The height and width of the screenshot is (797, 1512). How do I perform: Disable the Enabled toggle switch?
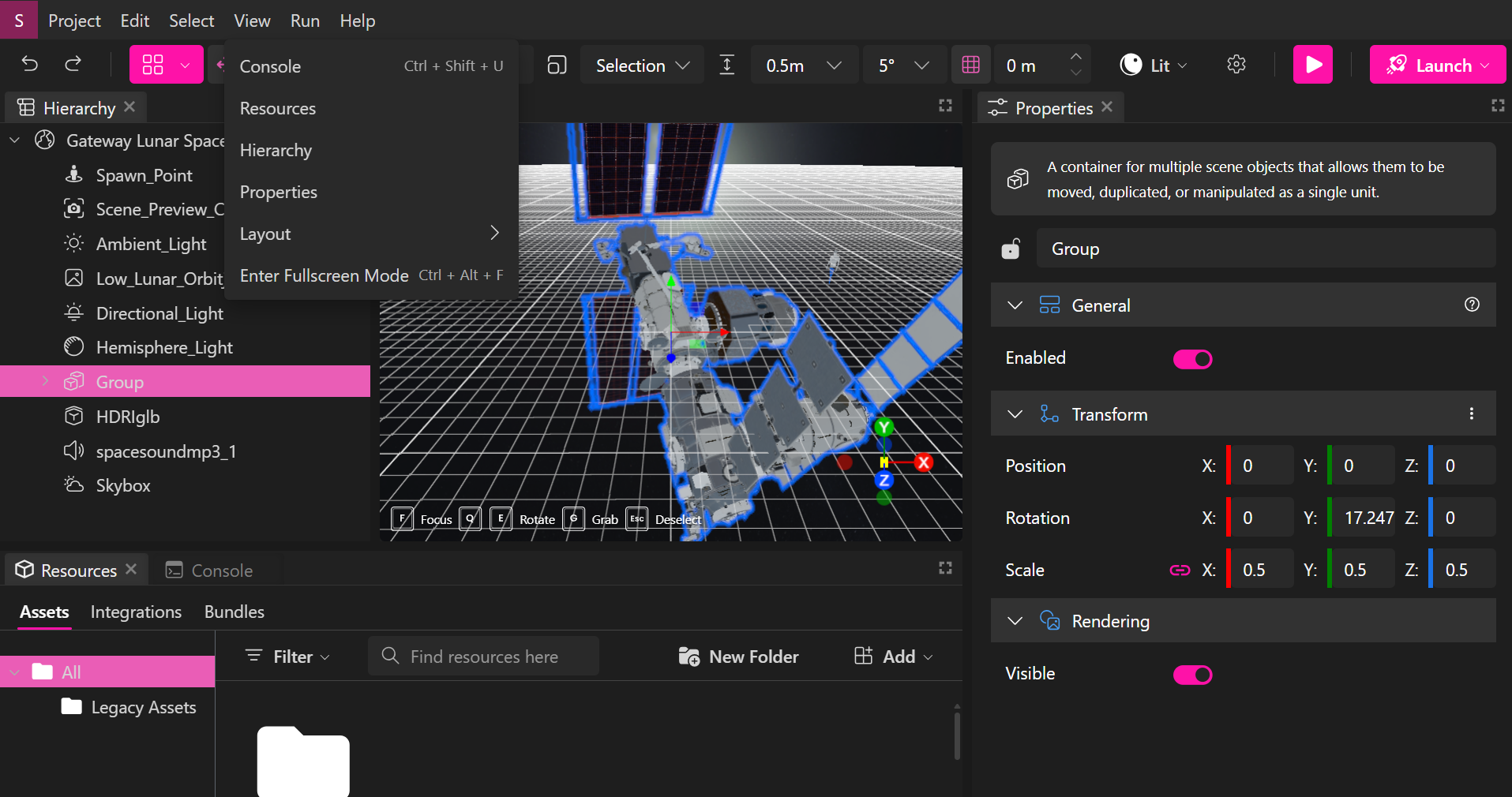coord(1192,359)
